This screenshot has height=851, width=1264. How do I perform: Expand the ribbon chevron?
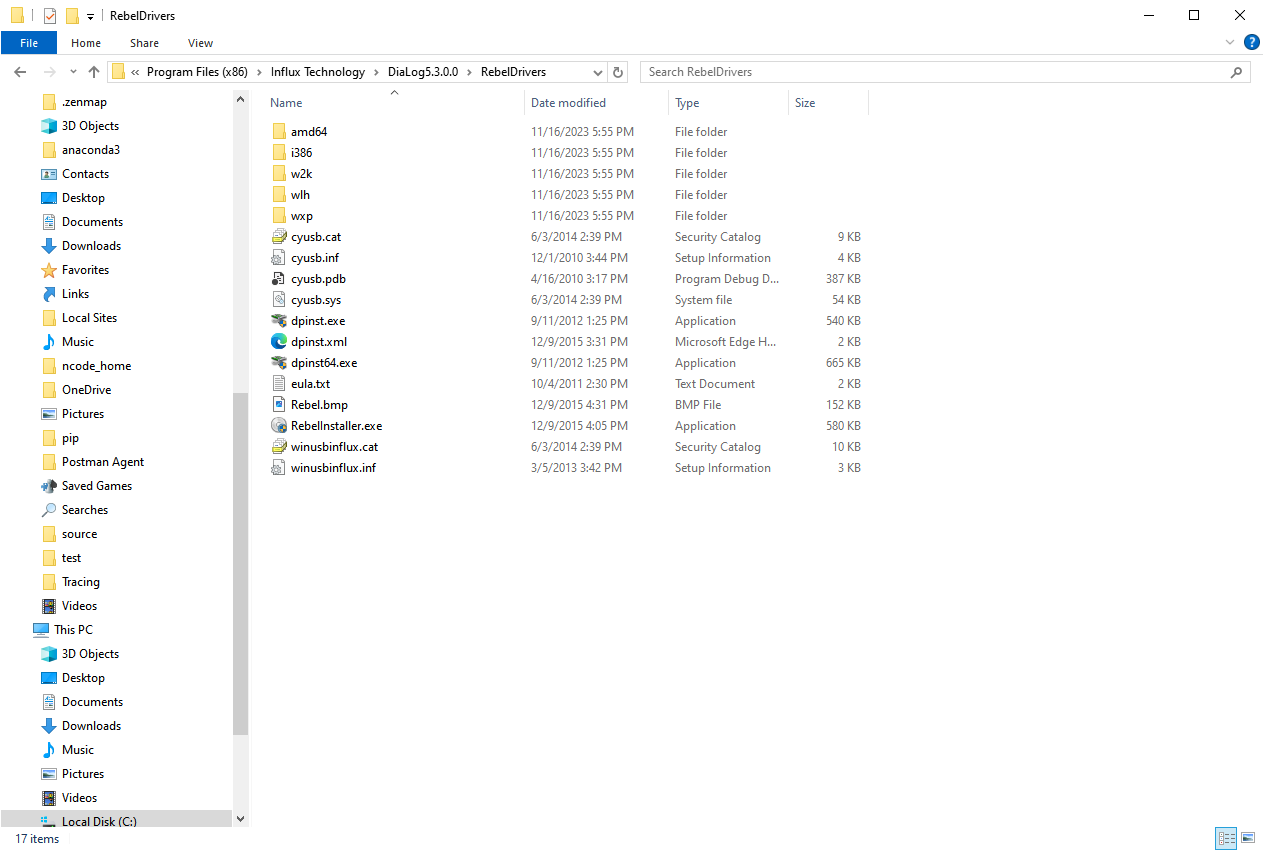tap(1230, 43)
